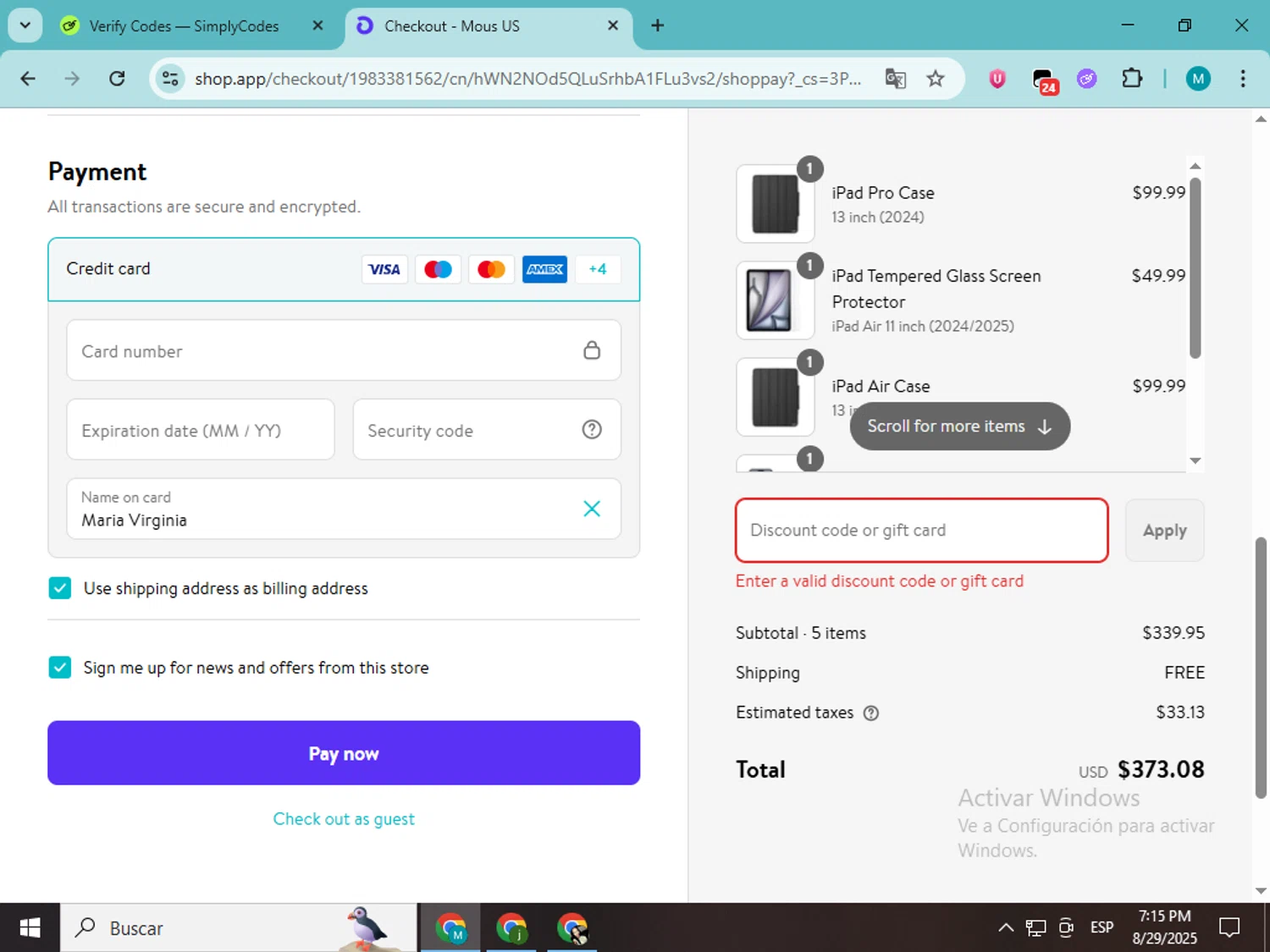Click the iPad Pro Case thumbnail

pos(776,204)
